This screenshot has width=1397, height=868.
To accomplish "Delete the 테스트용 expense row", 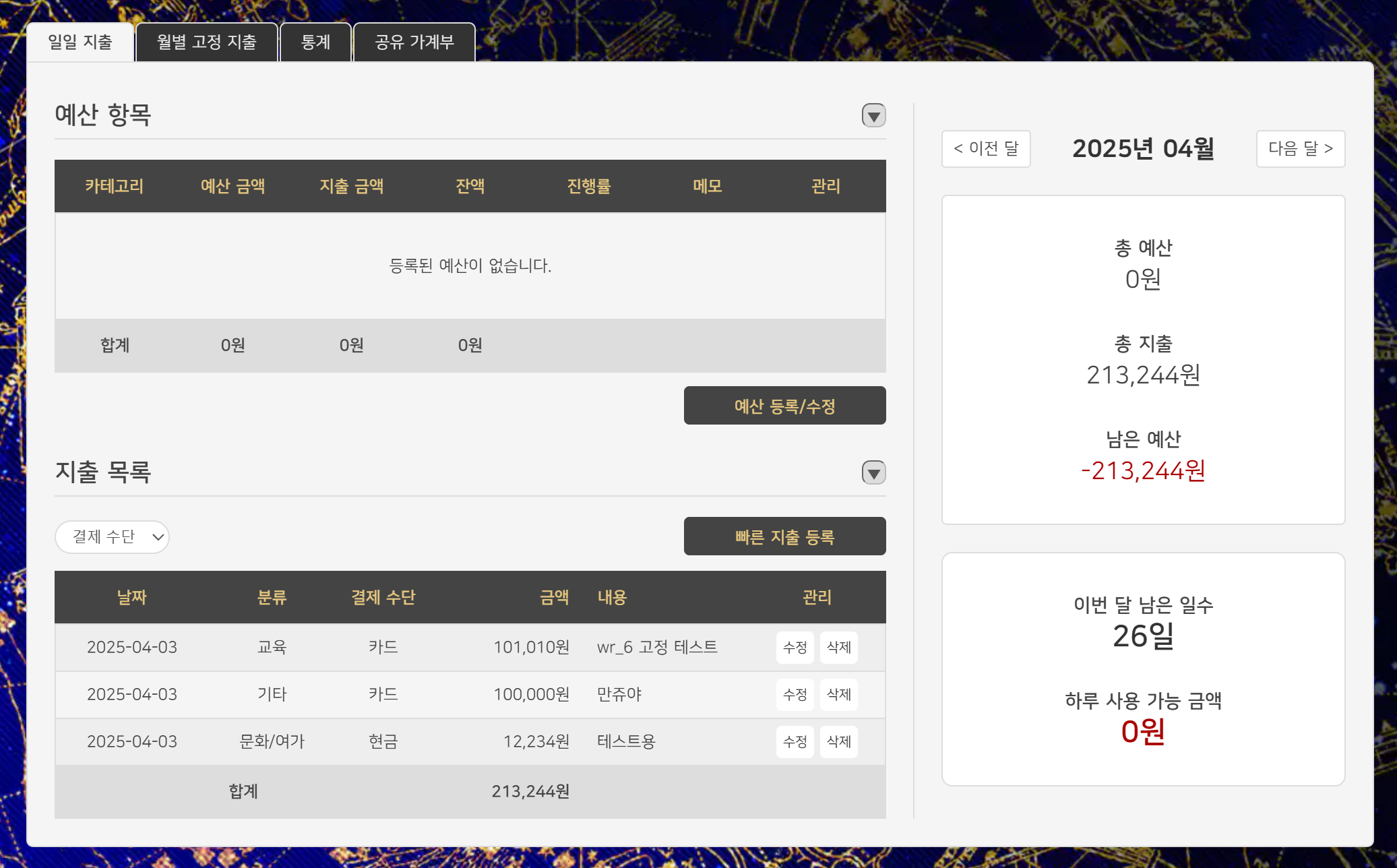I will (x=838, y=742).
